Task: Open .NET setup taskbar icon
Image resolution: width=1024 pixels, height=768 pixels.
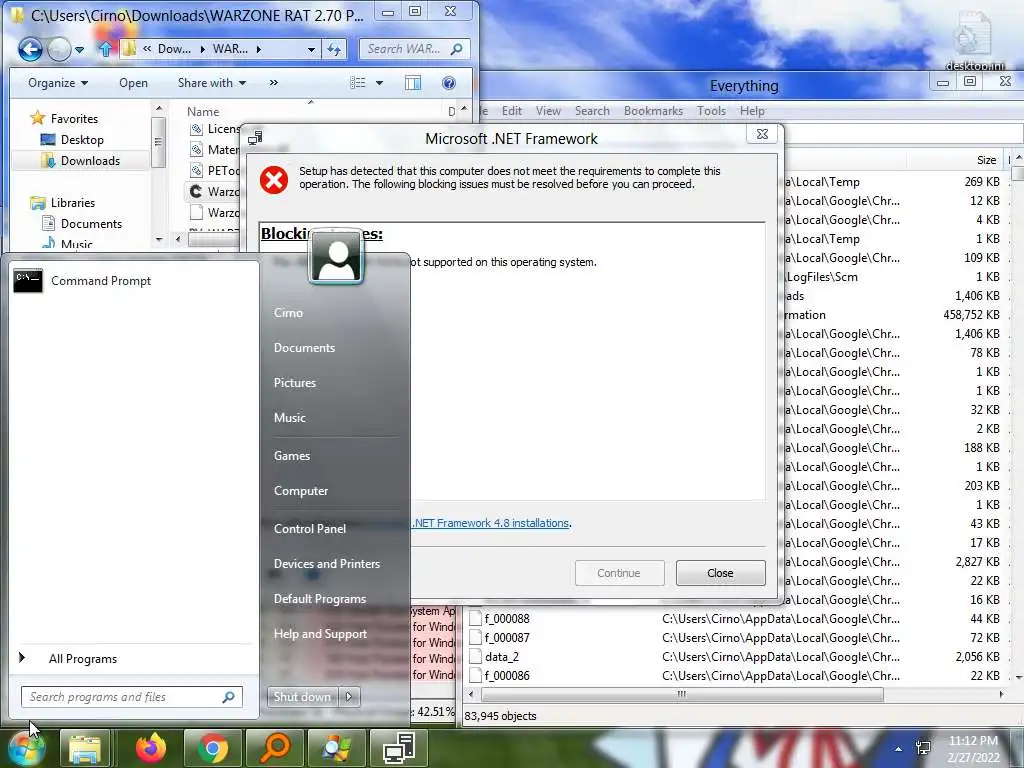Action: point(399,748)
